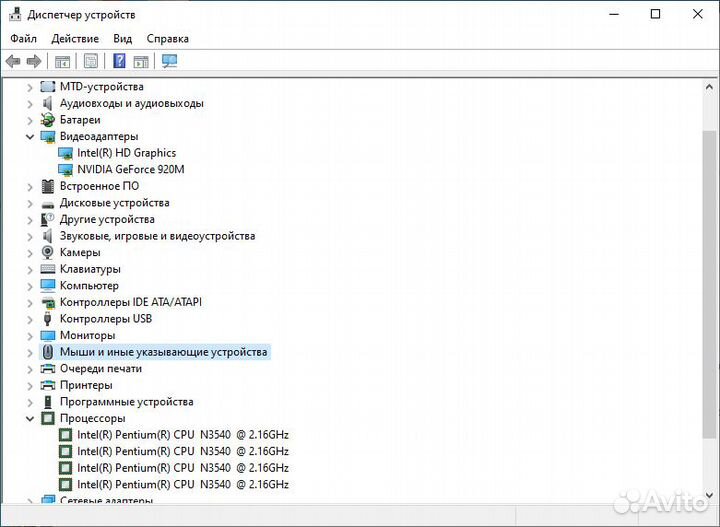Expand the Мыши и иные указывающие устройства node

[30, 353]
